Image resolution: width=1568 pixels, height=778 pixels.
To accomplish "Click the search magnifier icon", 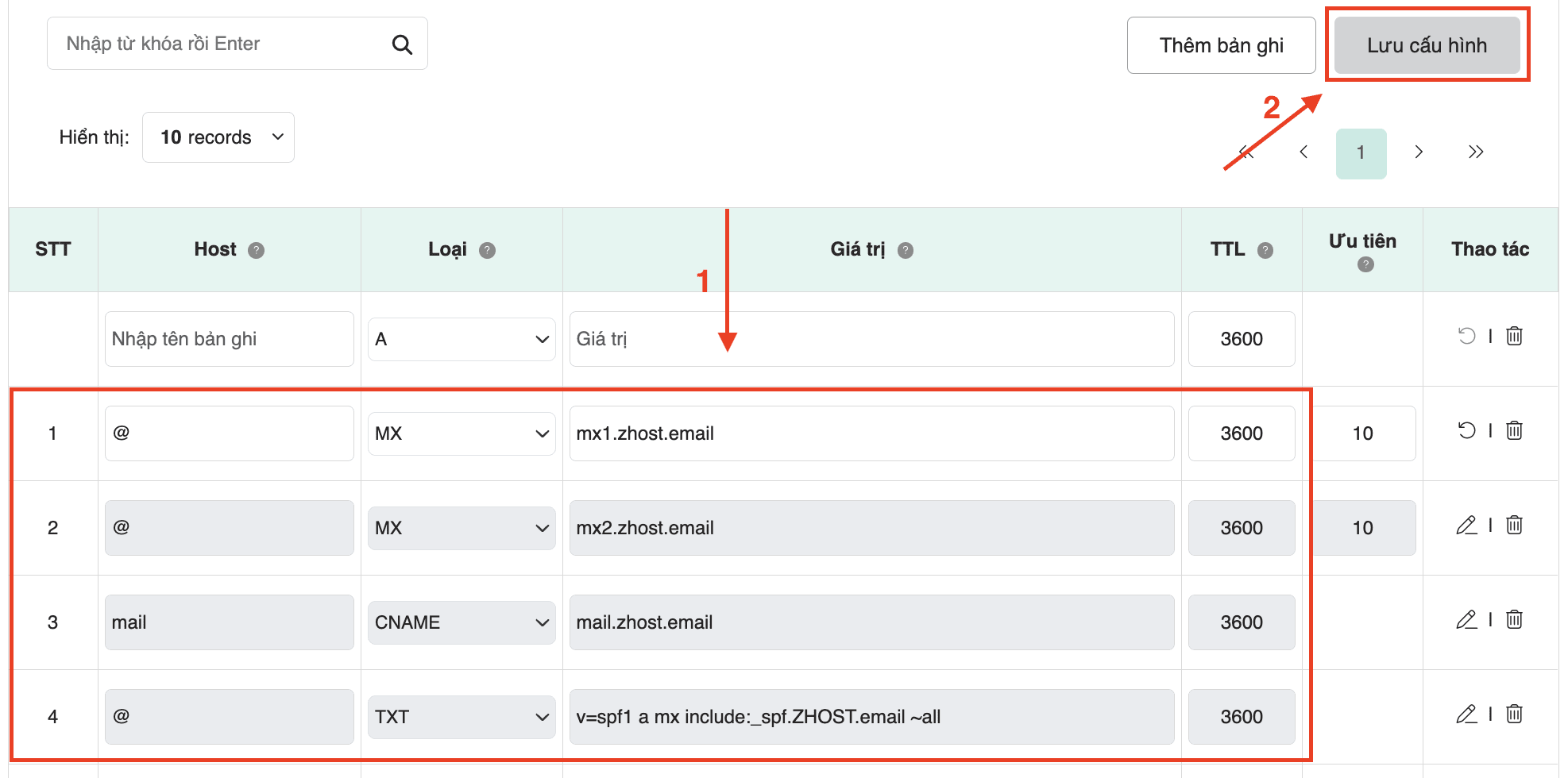I will point(402,44).
